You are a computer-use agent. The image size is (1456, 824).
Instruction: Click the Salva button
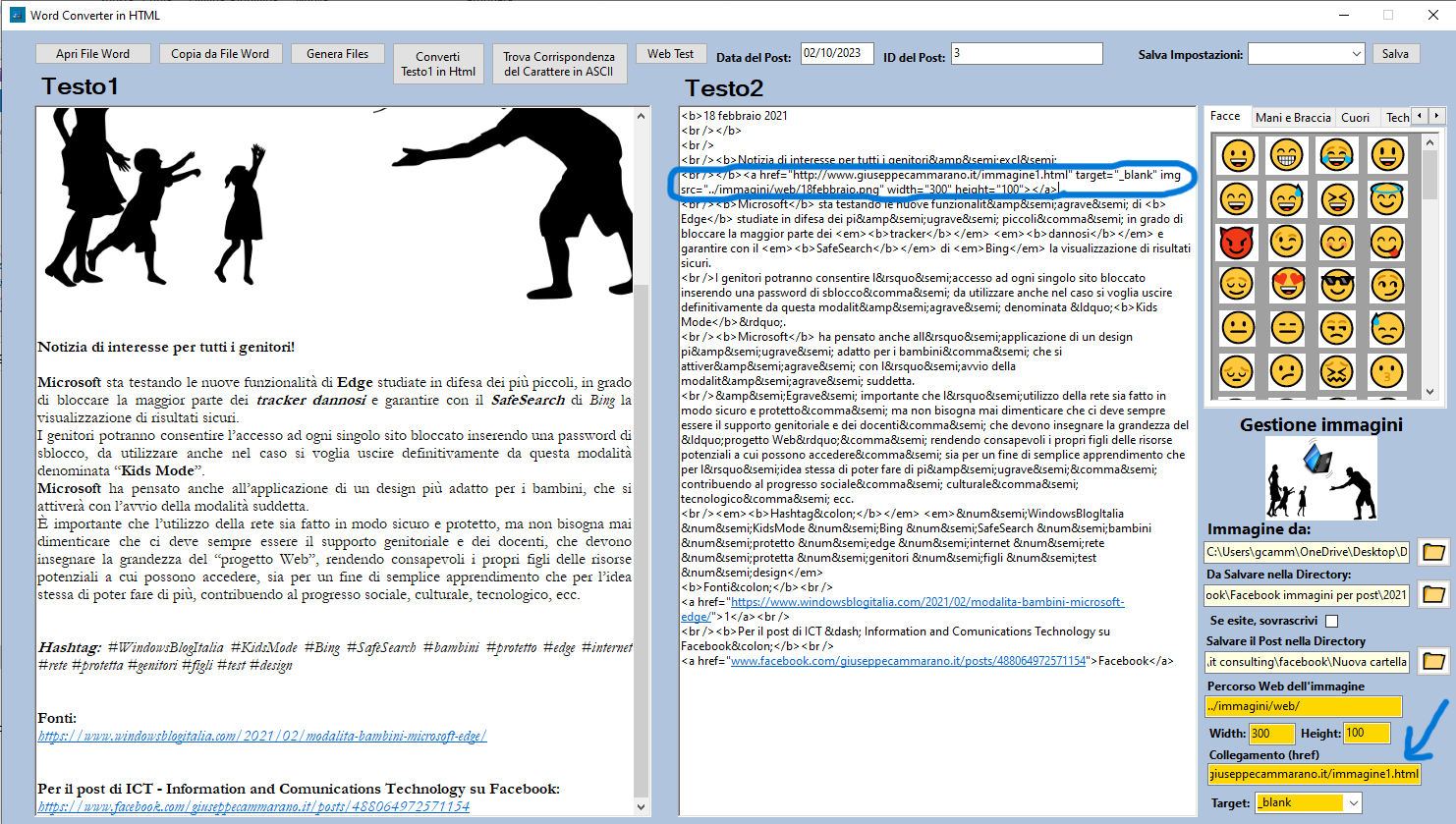[x=1395, y=54]
